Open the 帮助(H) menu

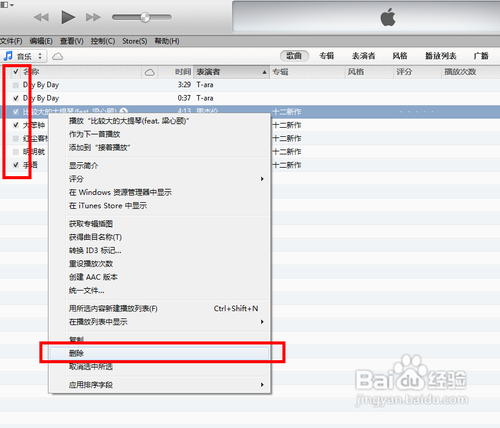tap(167, 41)
